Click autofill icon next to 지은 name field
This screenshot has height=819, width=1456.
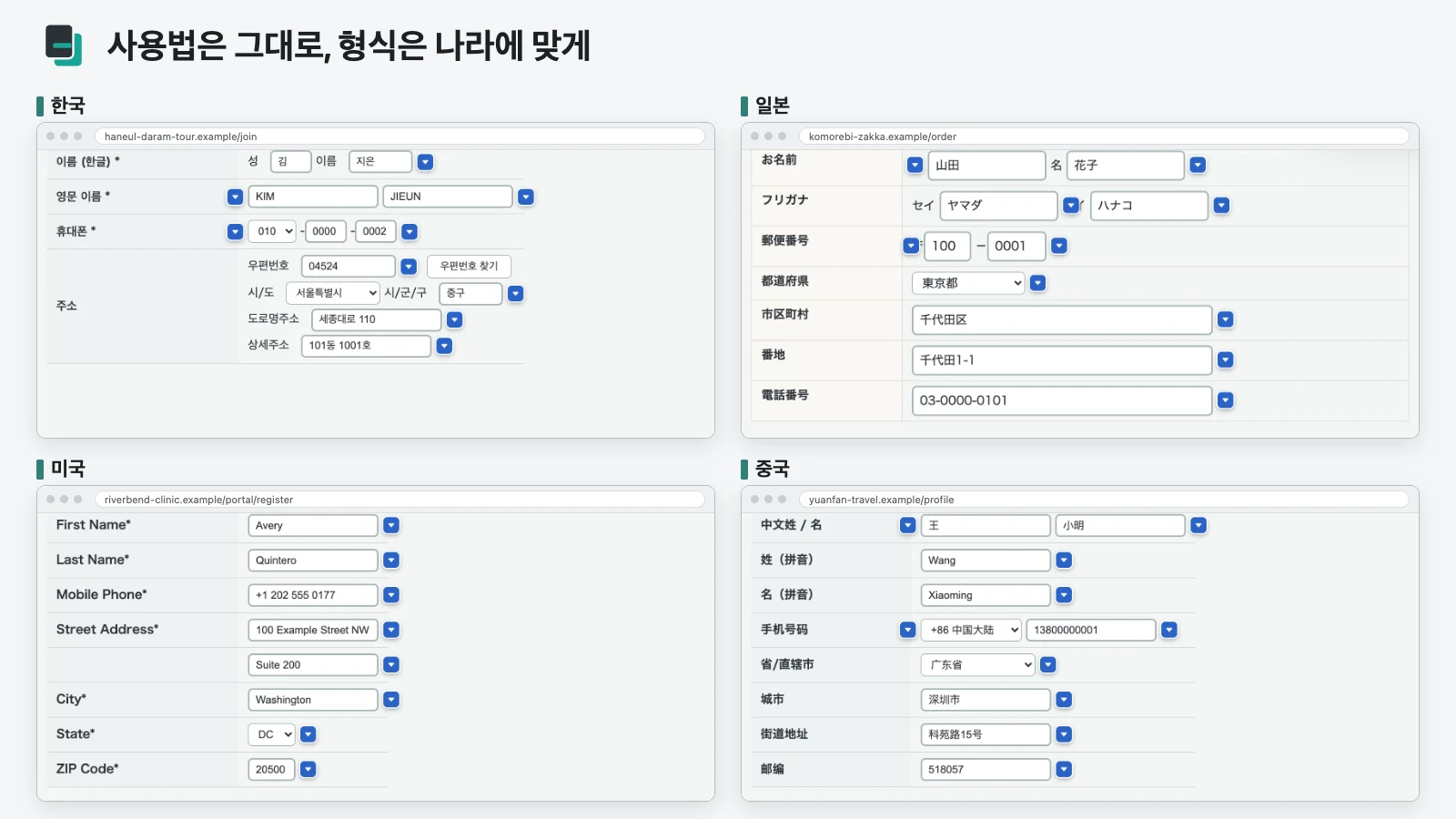[x=425, y=162]
